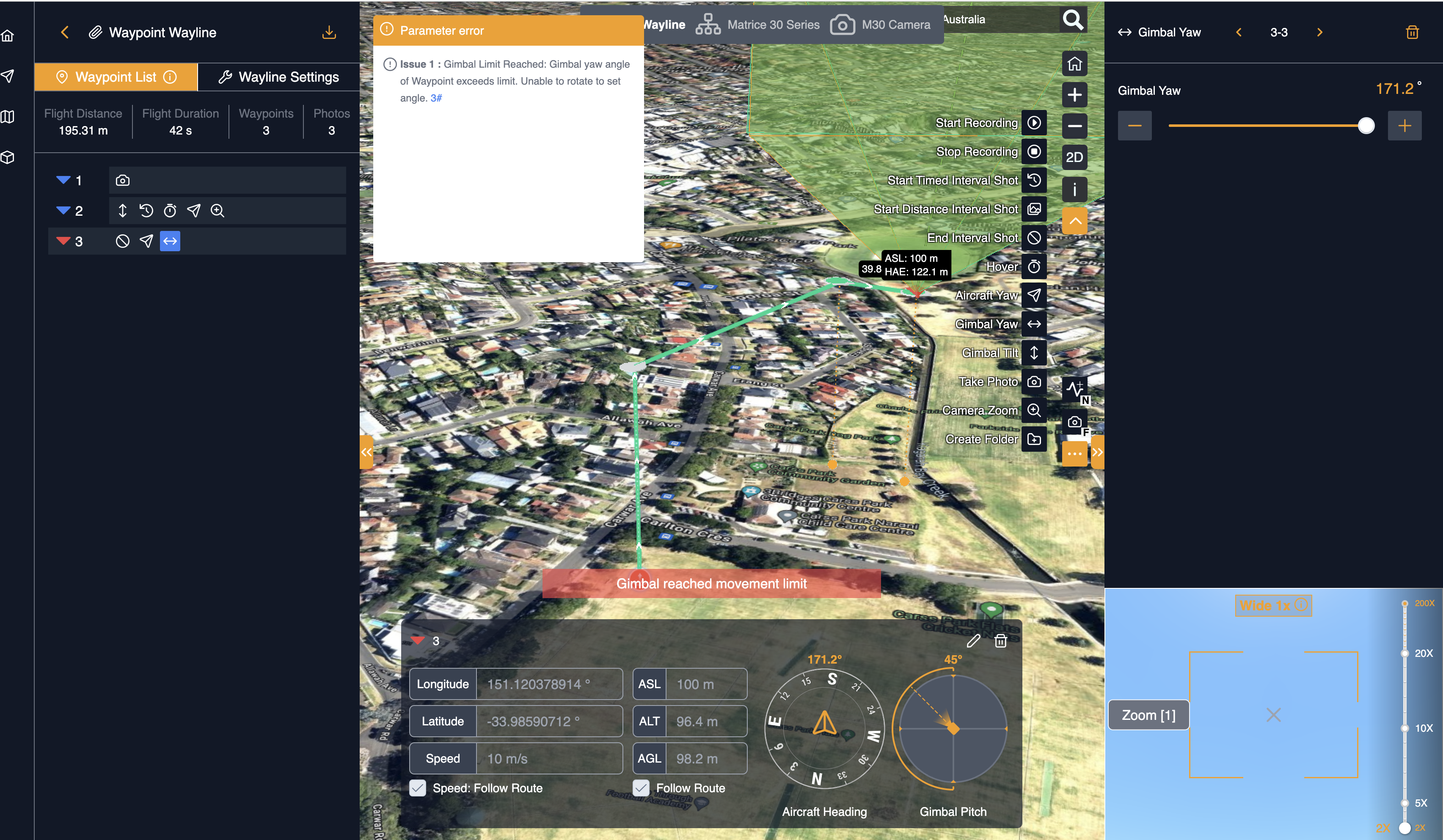Screen dimensions: 1443x840
Task: Collapse the action list with orange chevron
Action: coord(1074,221)
